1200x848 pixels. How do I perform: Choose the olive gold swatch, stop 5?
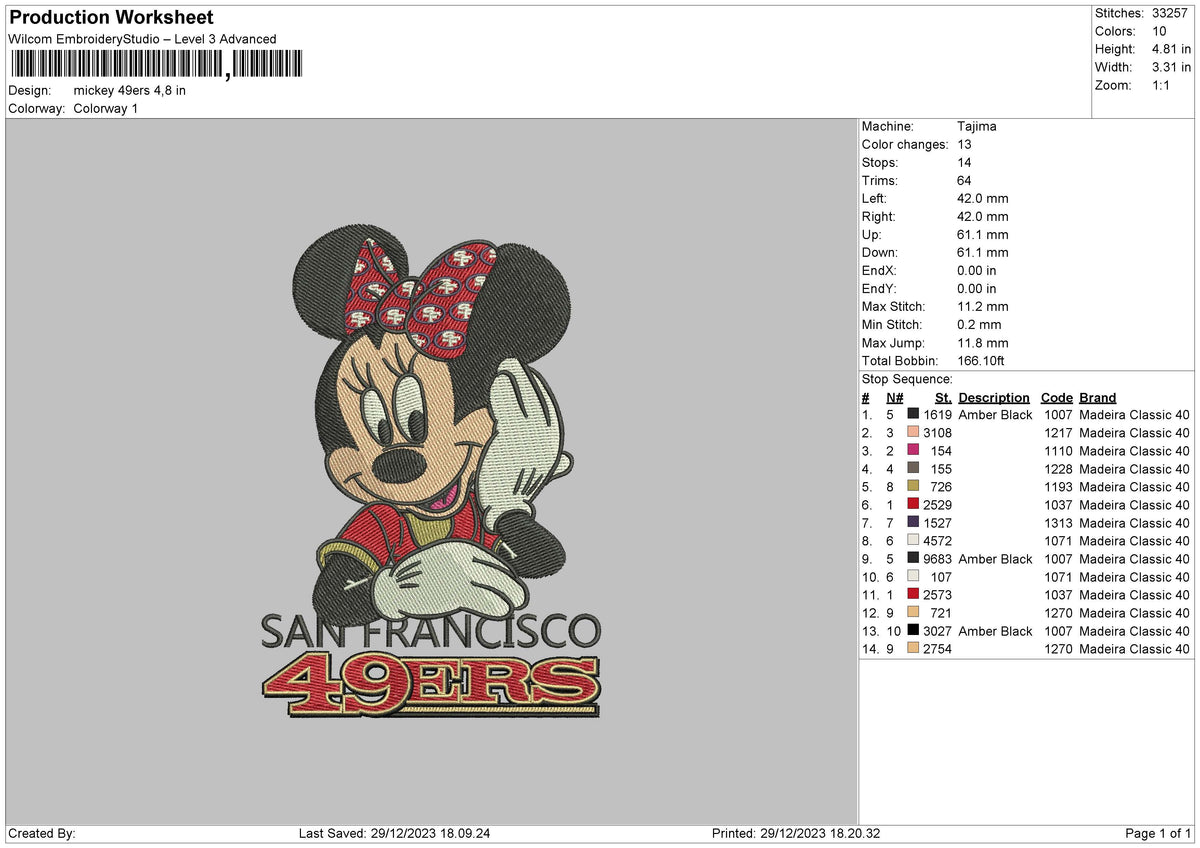913,486
